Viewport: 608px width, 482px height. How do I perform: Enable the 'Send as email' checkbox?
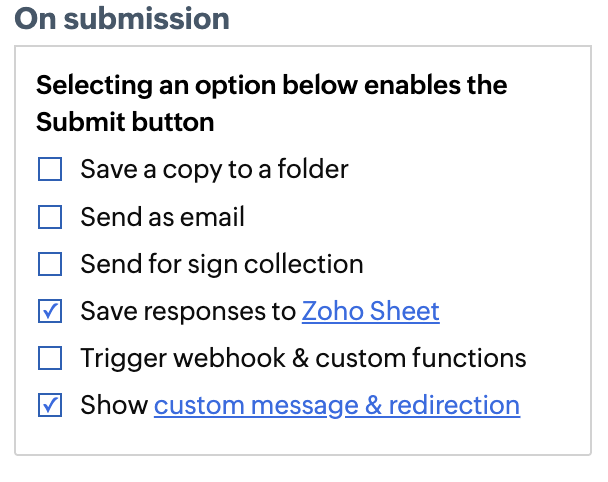coord(50,217)
